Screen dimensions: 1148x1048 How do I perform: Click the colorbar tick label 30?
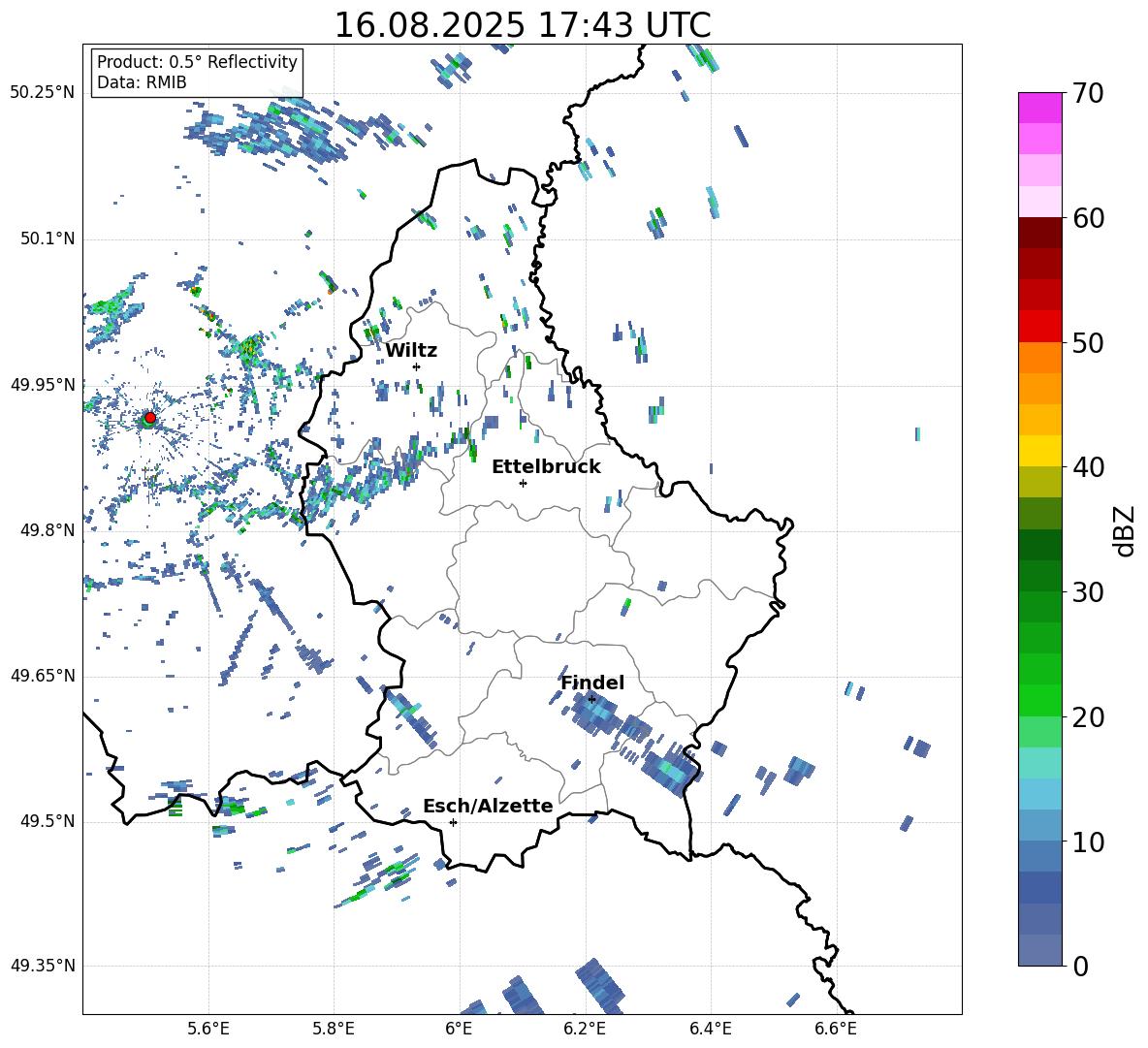pyautogui.click(x=1088, y=592)
